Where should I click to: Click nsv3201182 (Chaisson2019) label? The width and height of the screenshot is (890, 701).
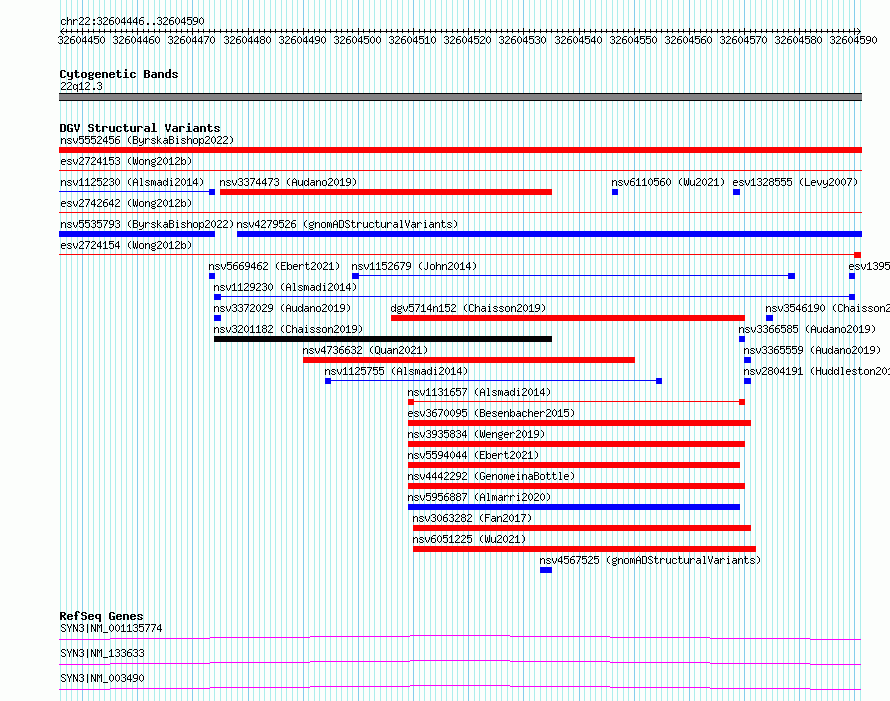pos(288,329)
